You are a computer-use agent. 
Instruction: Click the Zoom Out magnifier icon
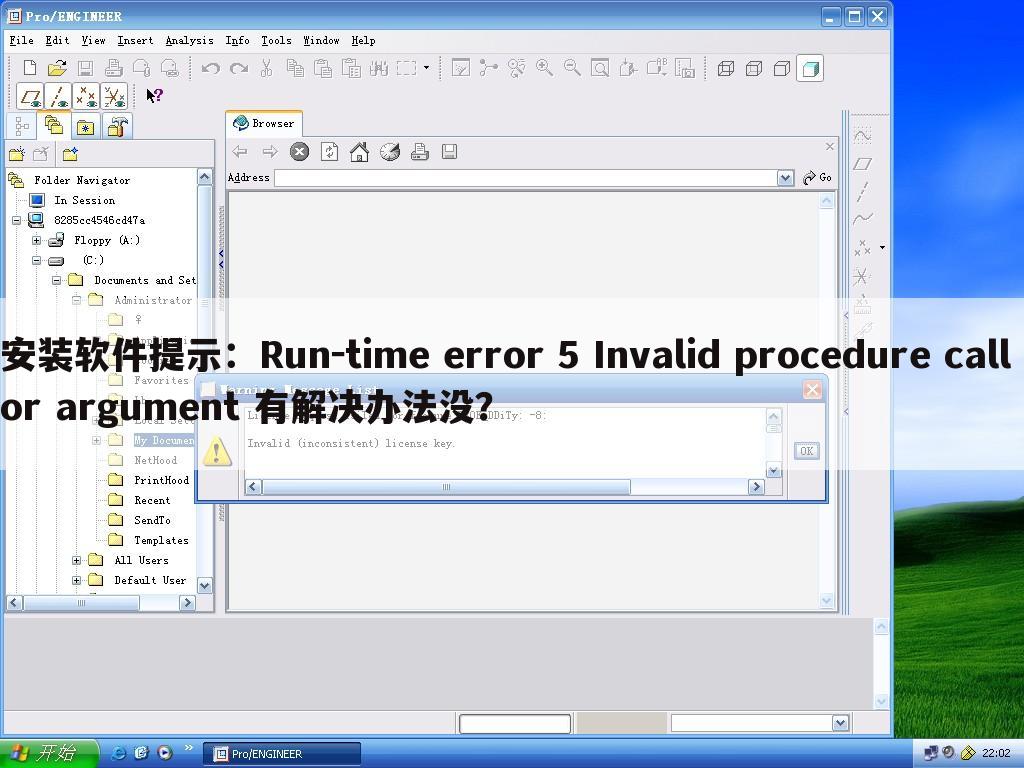point(572,68)
